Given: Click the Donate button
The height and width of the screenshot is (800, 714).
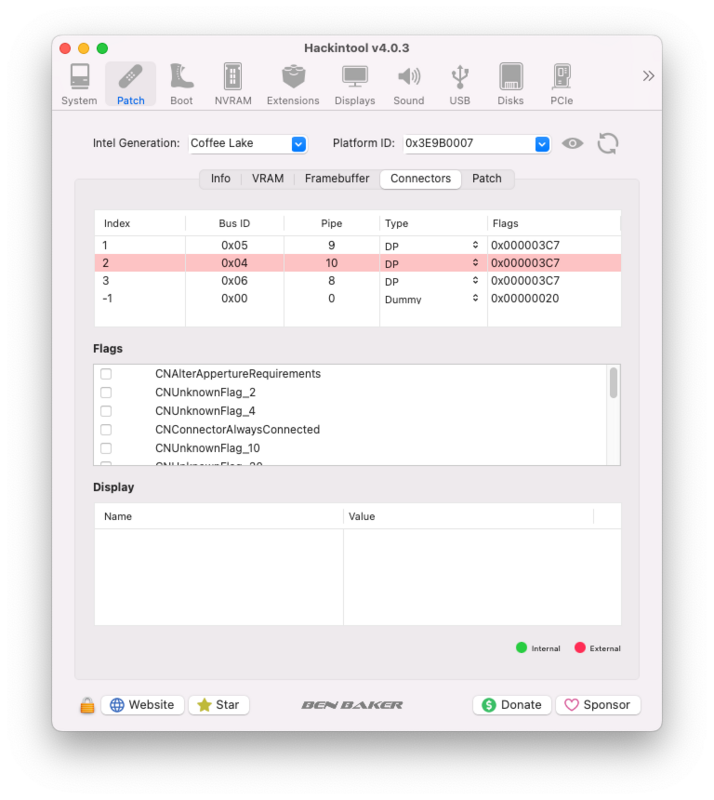Looking at the screenshot, I should coord(512,705).
